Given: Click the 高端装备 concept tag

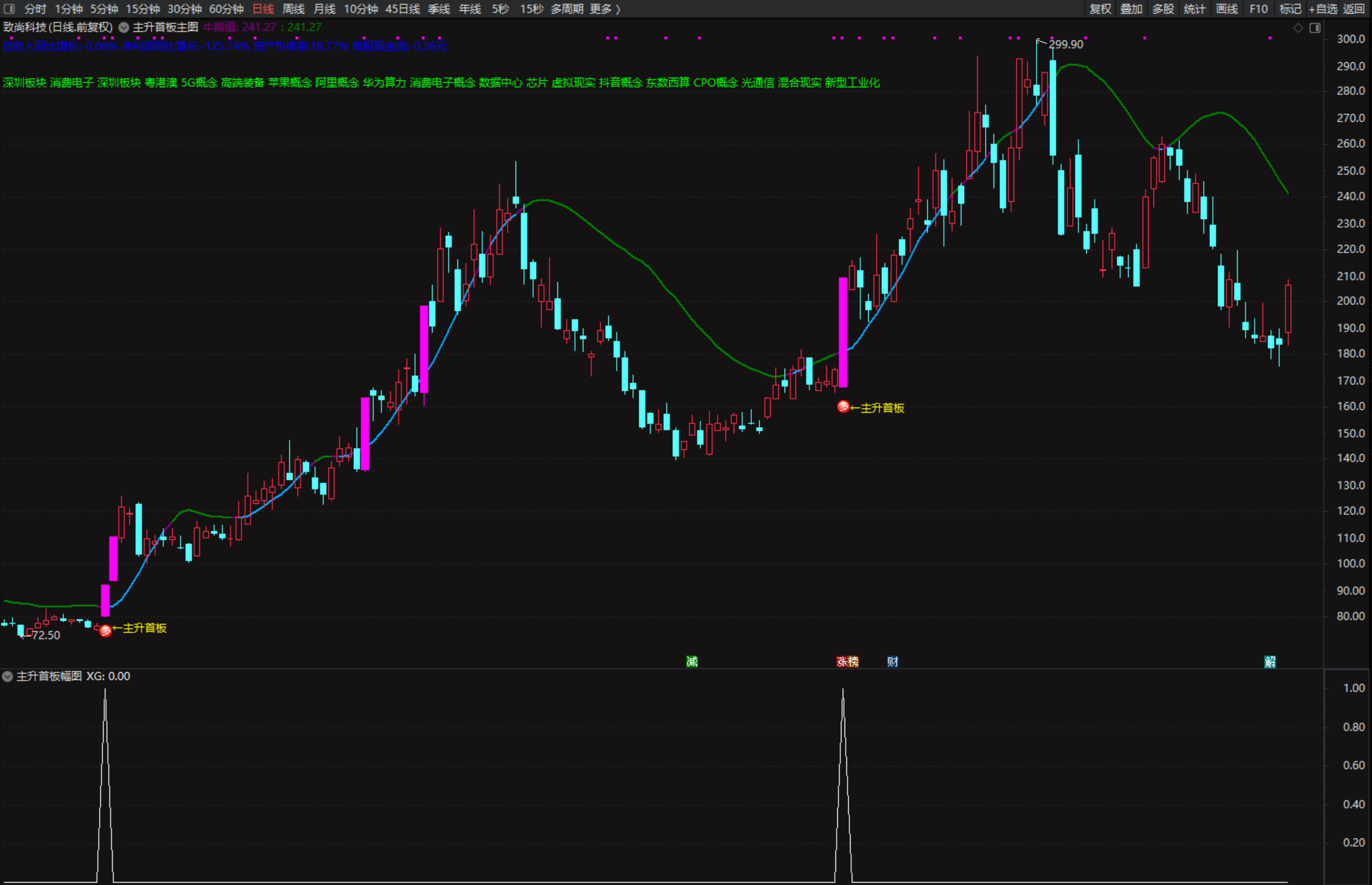Looking at the screenshot, I should pyautogui.click(x=243, y=82).
